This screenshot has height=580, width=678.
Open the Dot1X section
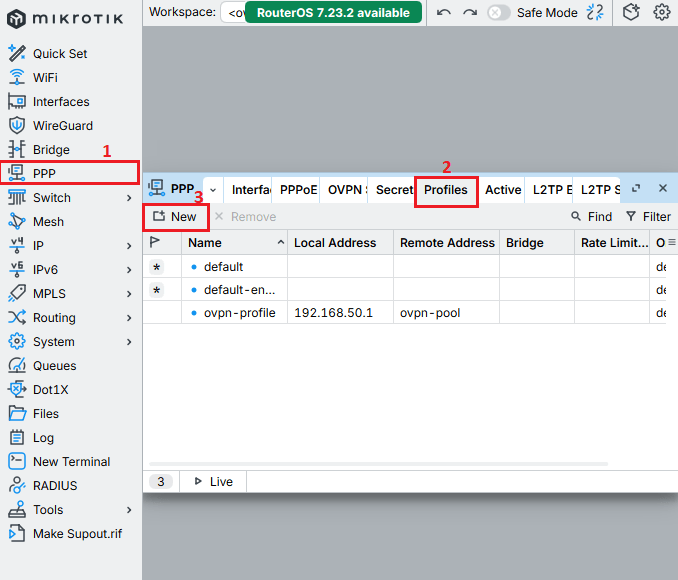(38, 390)
